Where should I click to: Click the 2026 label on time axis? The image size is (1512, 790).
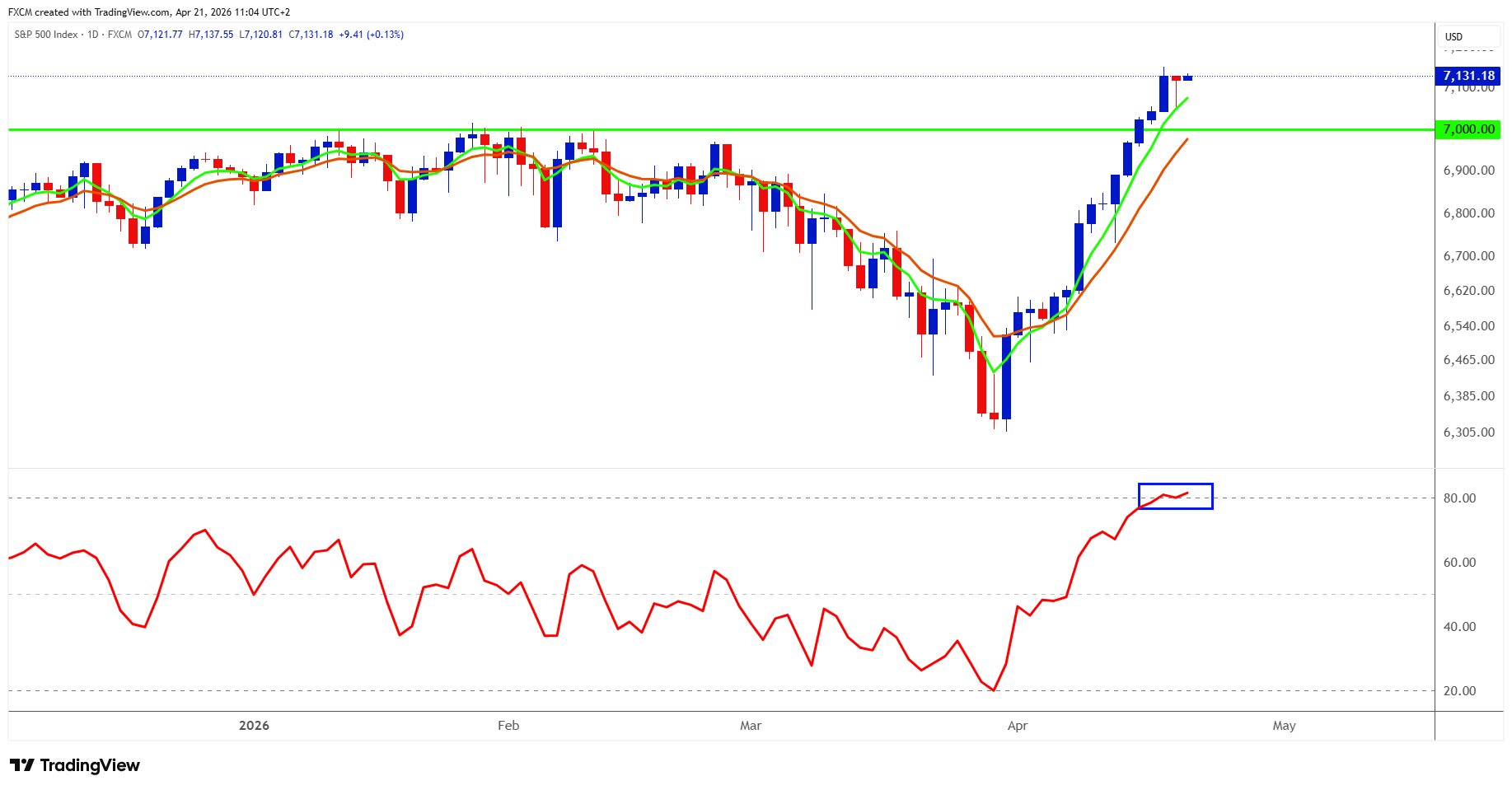click(x=254, y=726)
